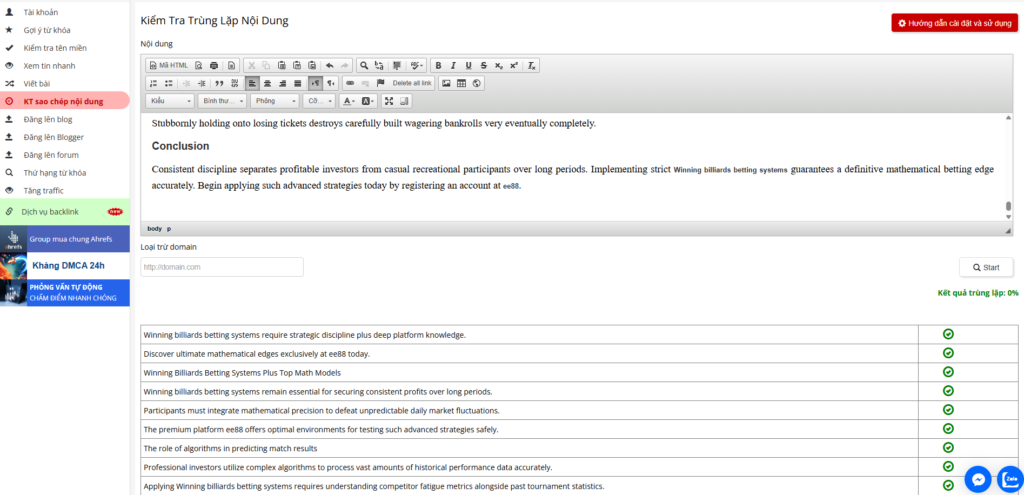Open the paragraph format dropdown
This screenshot has width=1024, height=495.
pos(222,101)
